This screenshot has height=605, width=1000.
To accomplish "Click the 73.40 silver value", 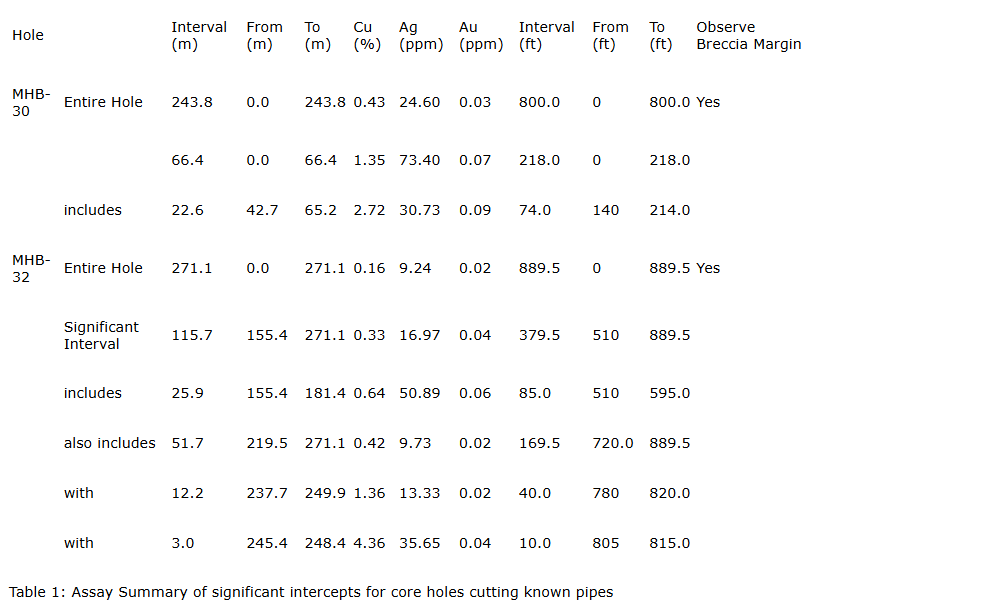I will click(419, 160).
